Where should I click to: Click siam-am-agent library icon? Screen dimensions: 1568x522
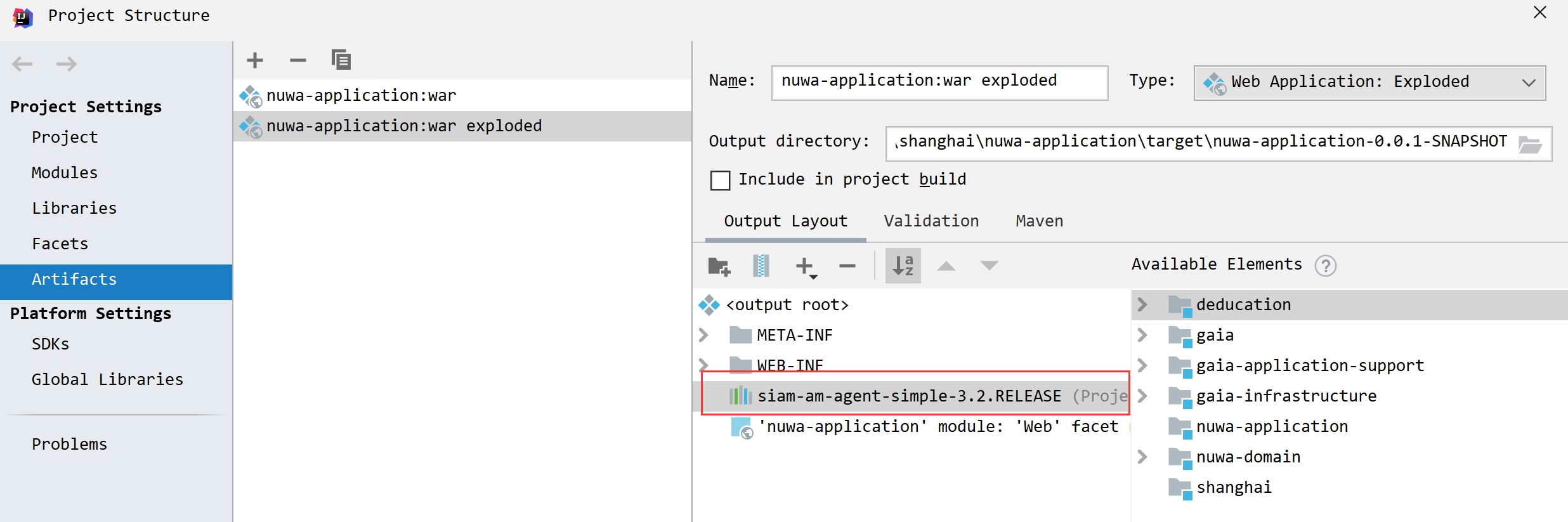(x=740, y=396)
